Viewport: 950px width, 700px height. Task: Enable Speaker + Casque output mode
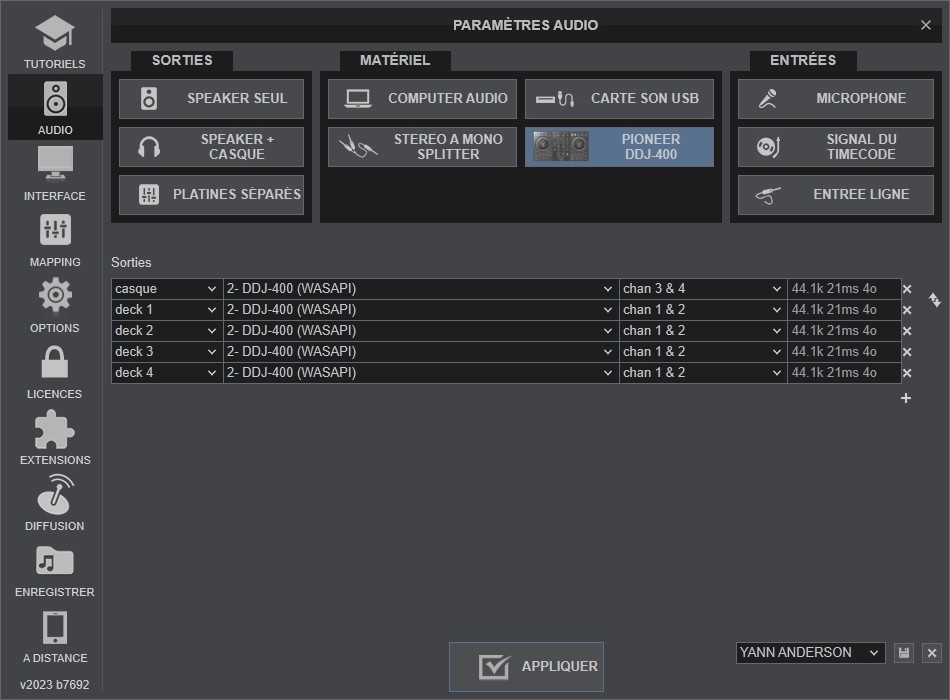(x=211, y=147)
